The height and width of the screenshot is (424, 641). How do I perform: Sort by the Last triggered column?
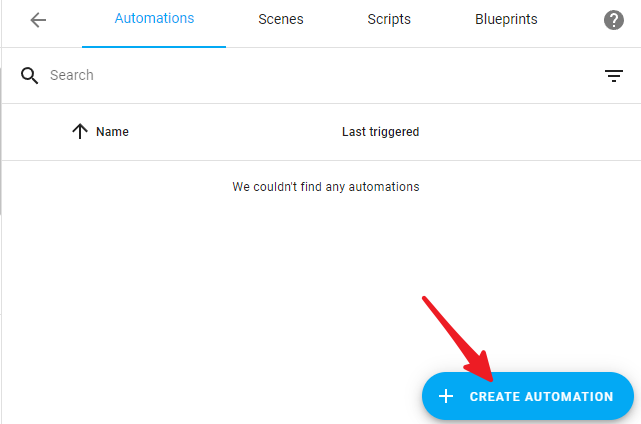[380, 132]
